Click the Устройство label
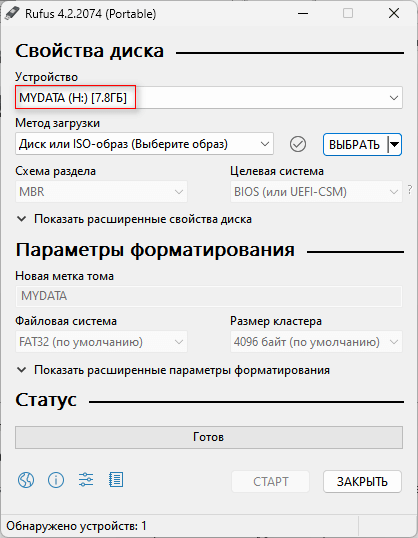The width and height of the screenshot is (418, 538). [x=47, y=77]
